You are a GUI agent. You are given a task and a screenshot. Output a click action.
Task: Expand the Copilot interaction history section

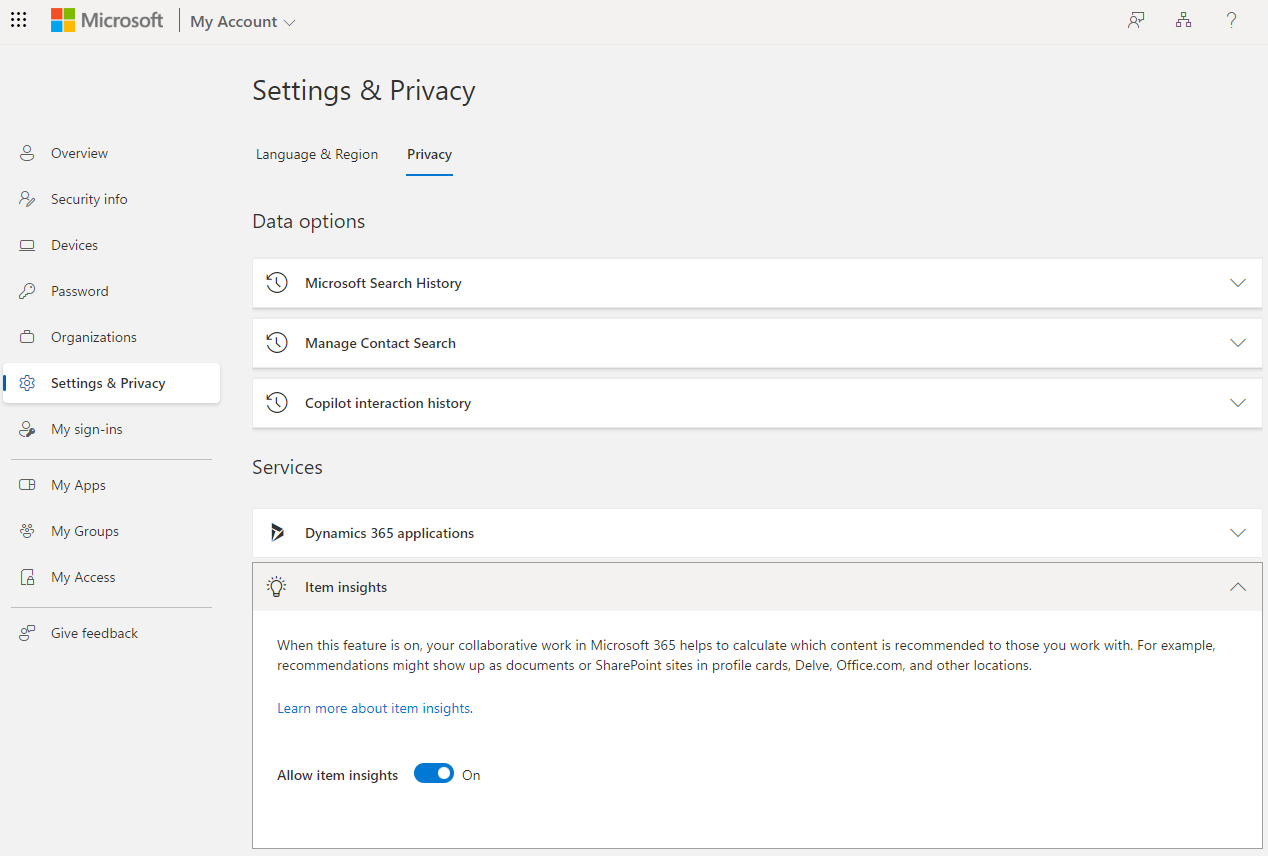pyautogui.click(x=1238, y=403)
